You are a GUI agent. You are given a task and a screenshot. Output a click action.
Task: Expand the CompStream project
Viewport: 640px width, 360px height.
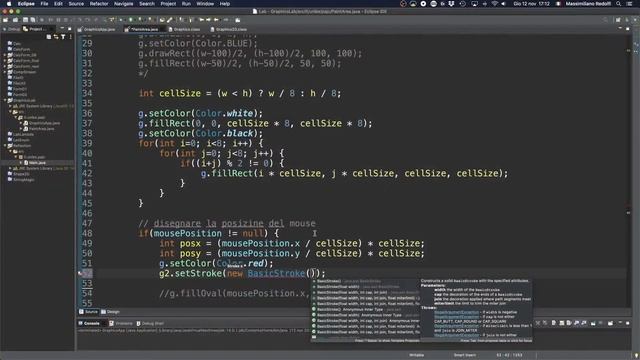(5, 72)
